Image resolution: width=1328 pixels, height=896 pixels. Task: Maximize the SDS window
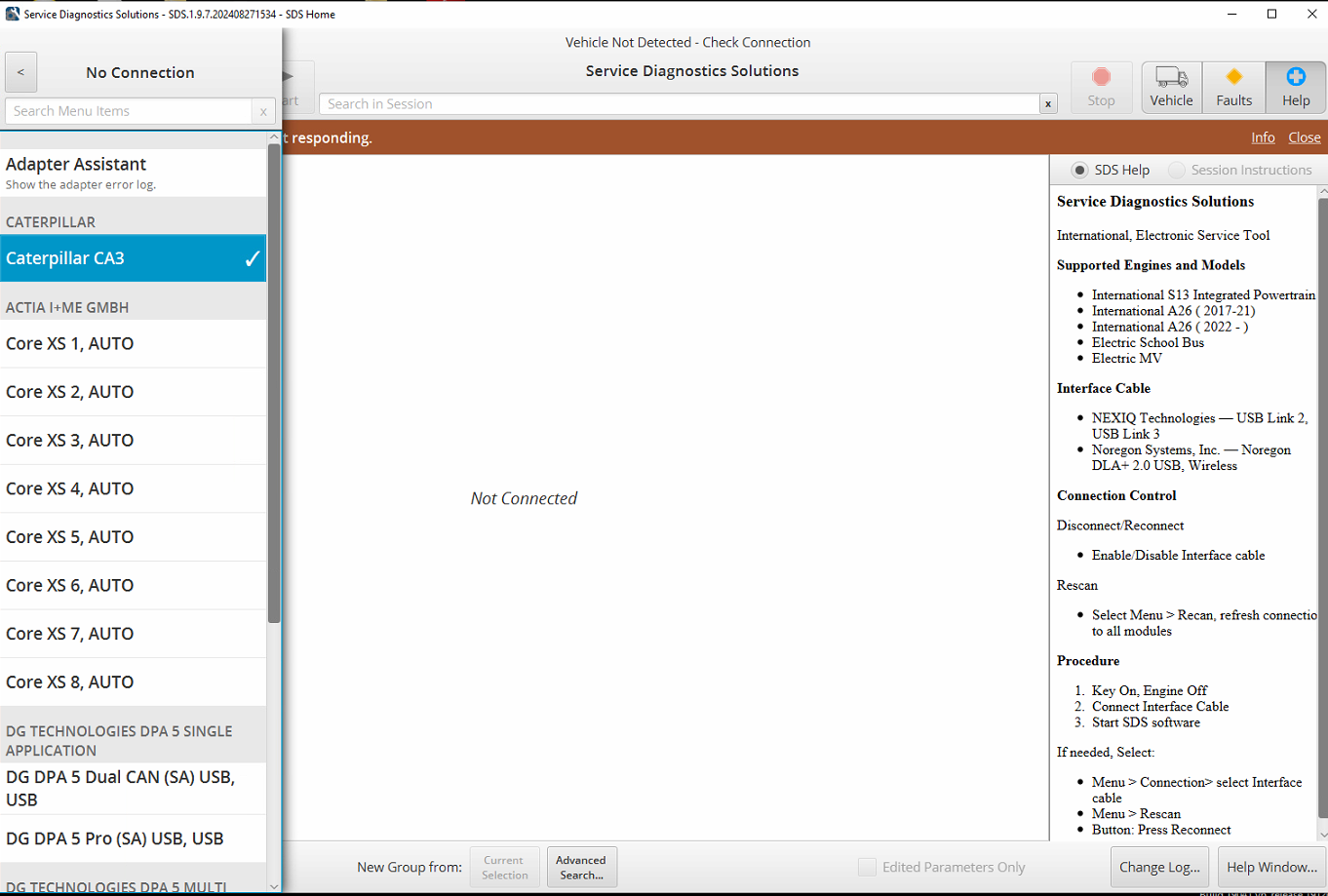pos(1271,14)
